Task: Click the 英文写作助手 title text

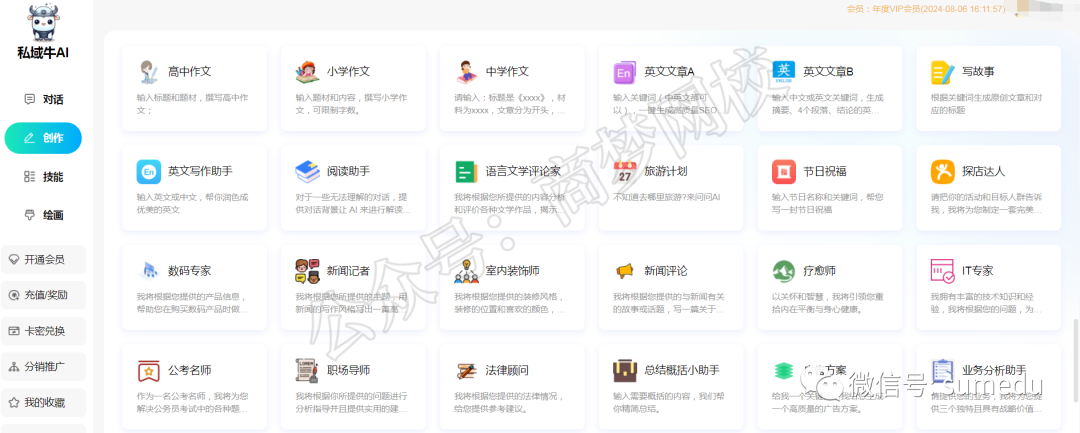Action: tap(200, 171)
